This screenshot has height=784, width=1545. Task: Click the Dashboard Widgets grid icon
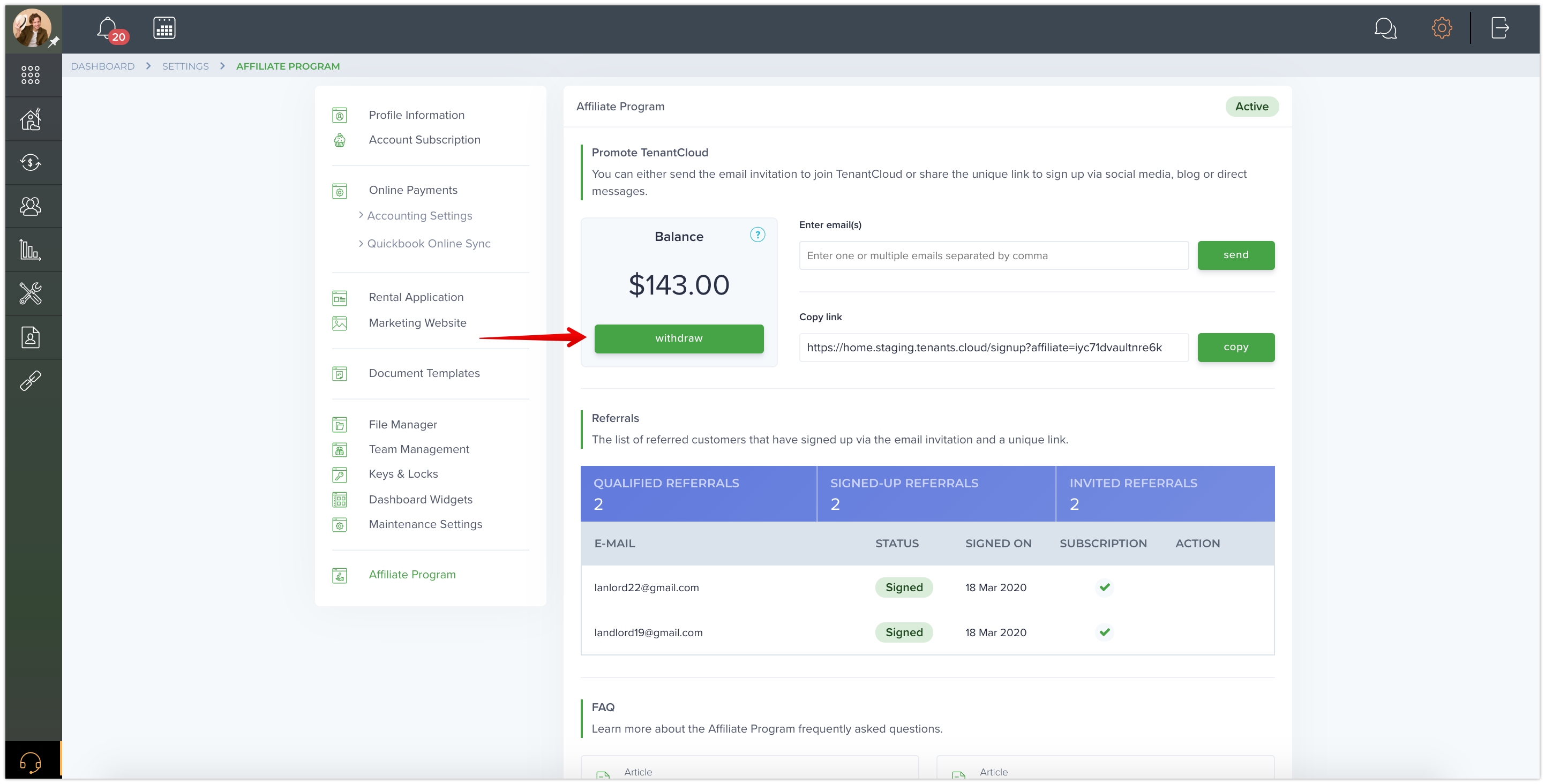click(340, 500)
